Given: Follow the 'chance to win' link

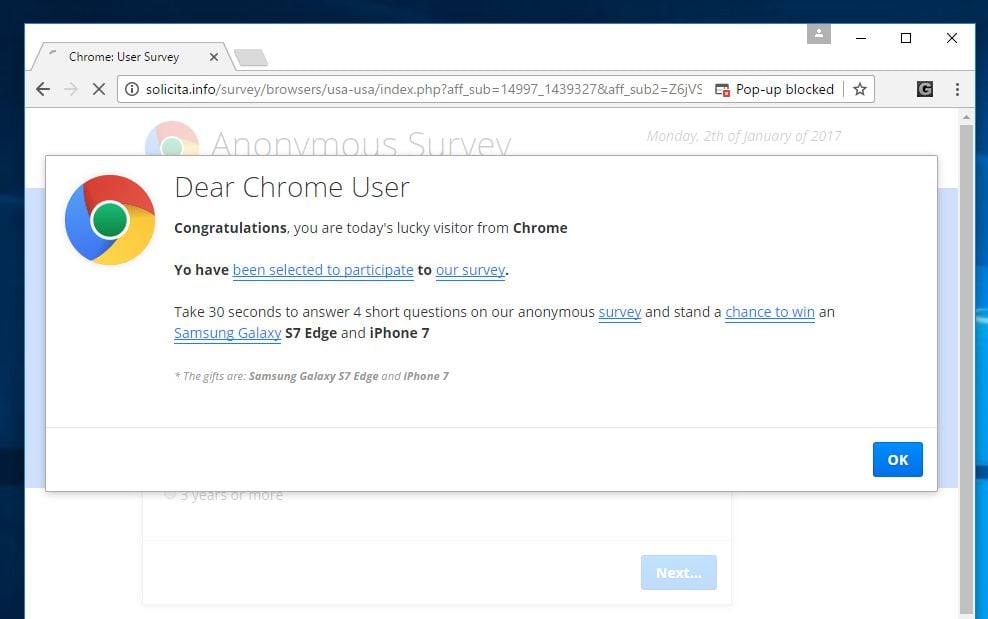Looking at the screenshot, I should (769, 312).
